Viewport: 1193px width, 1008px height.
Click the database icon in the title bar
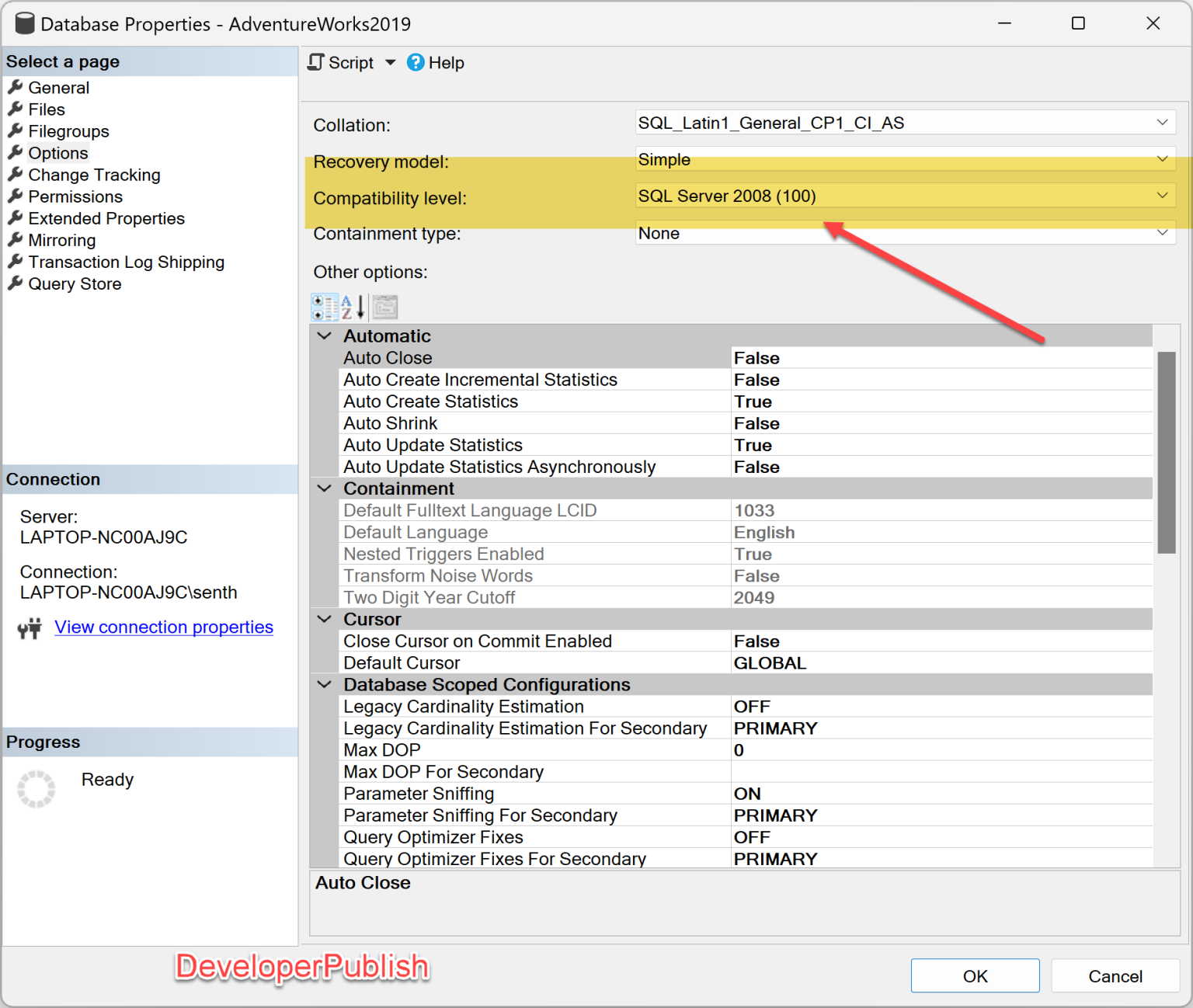coord(24,23)
